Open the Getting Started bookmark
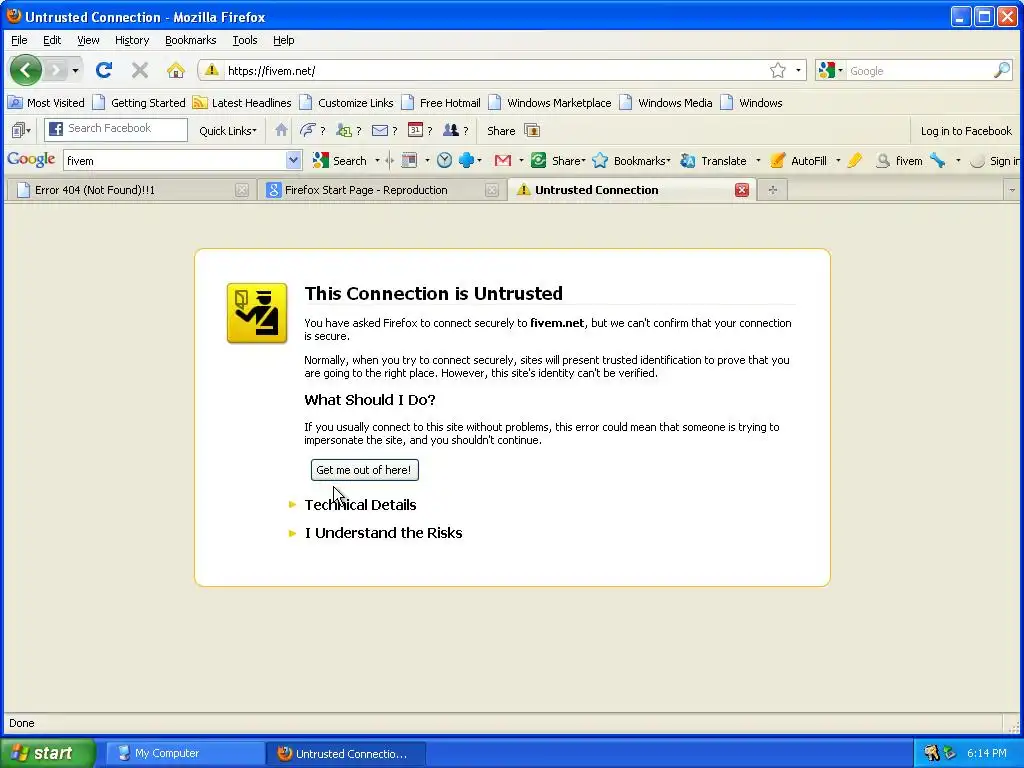 click(139, 103)
